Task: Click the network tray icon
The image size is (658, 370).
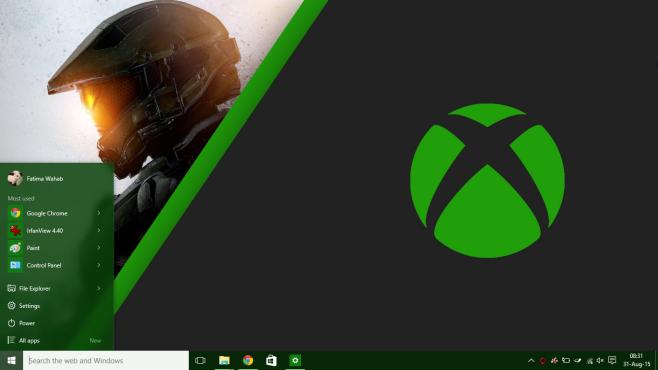Action: (590, 360)
